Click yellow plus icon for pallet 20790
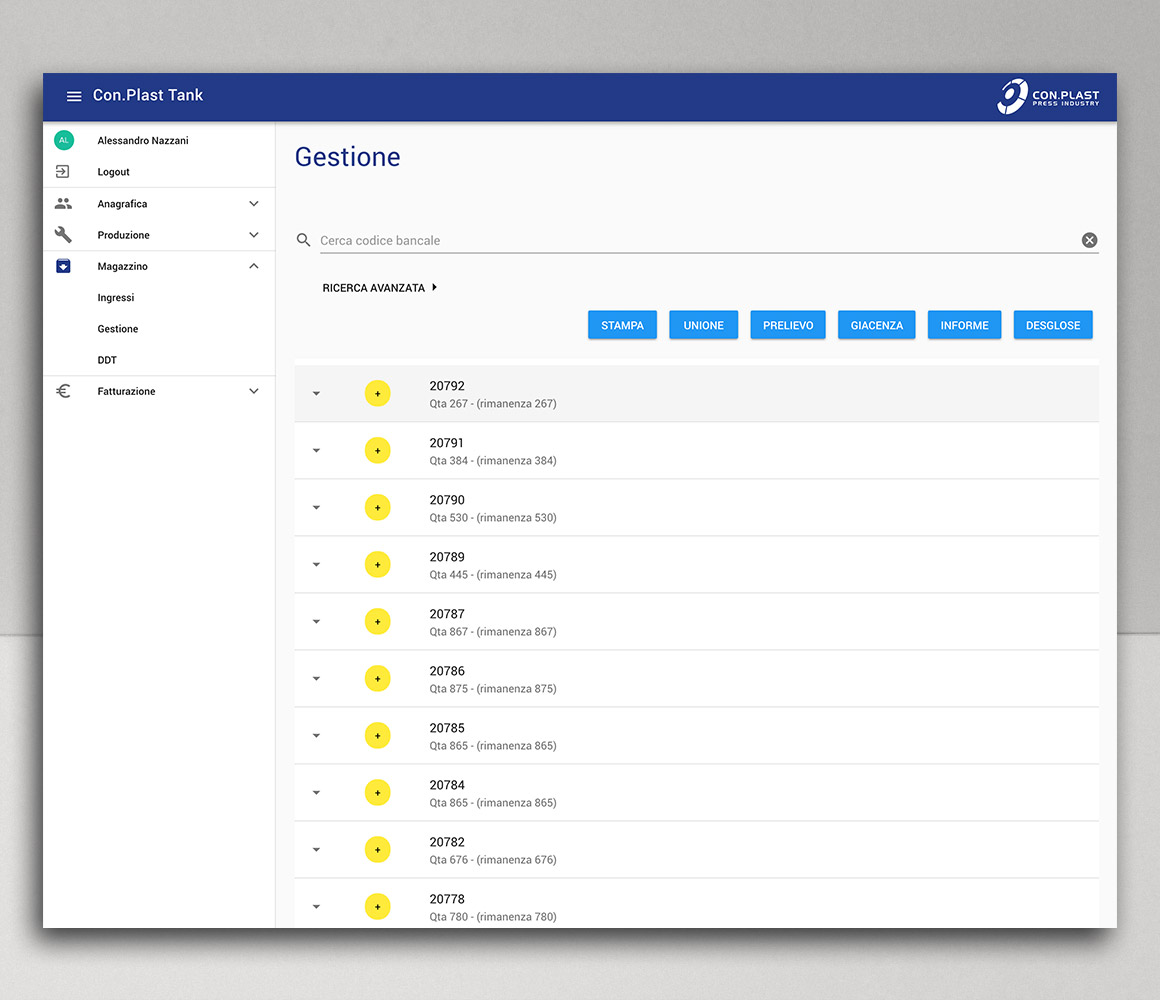This screenshot has width=1160, height=1000. (377, 507)
